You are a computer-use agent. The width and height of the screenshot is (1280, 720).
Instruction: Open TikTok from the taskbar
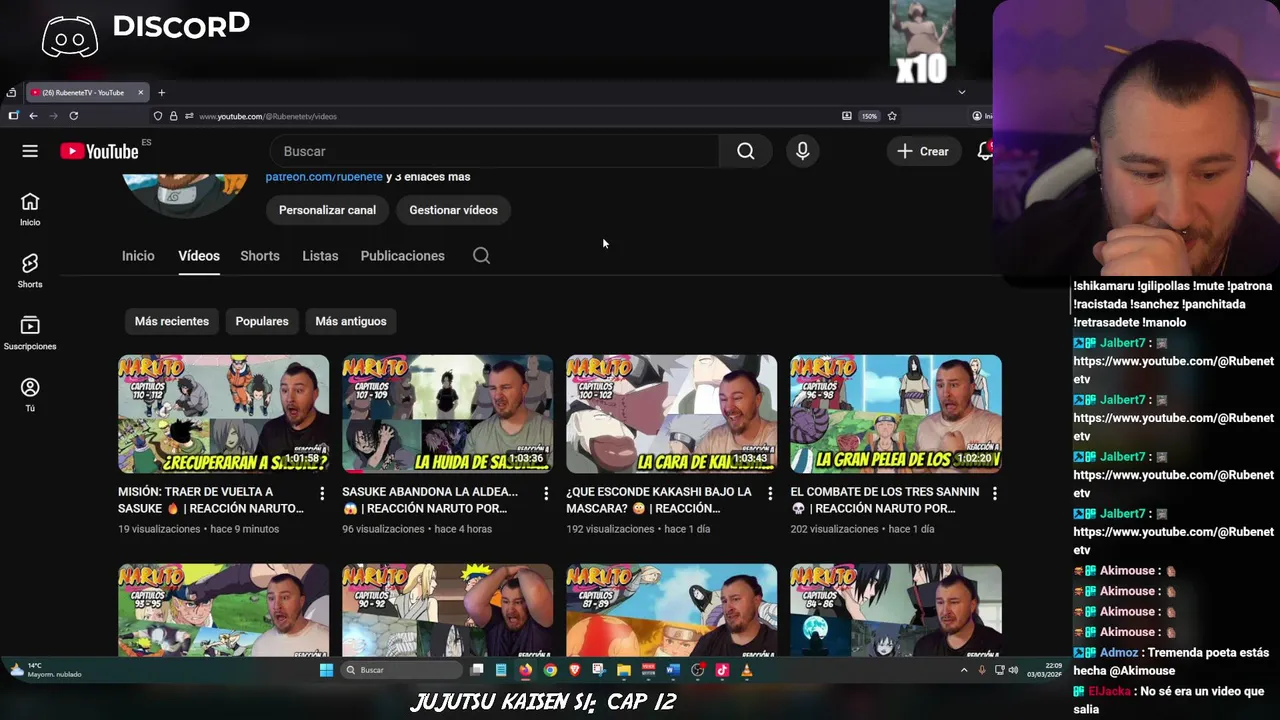tap(722, 670)
